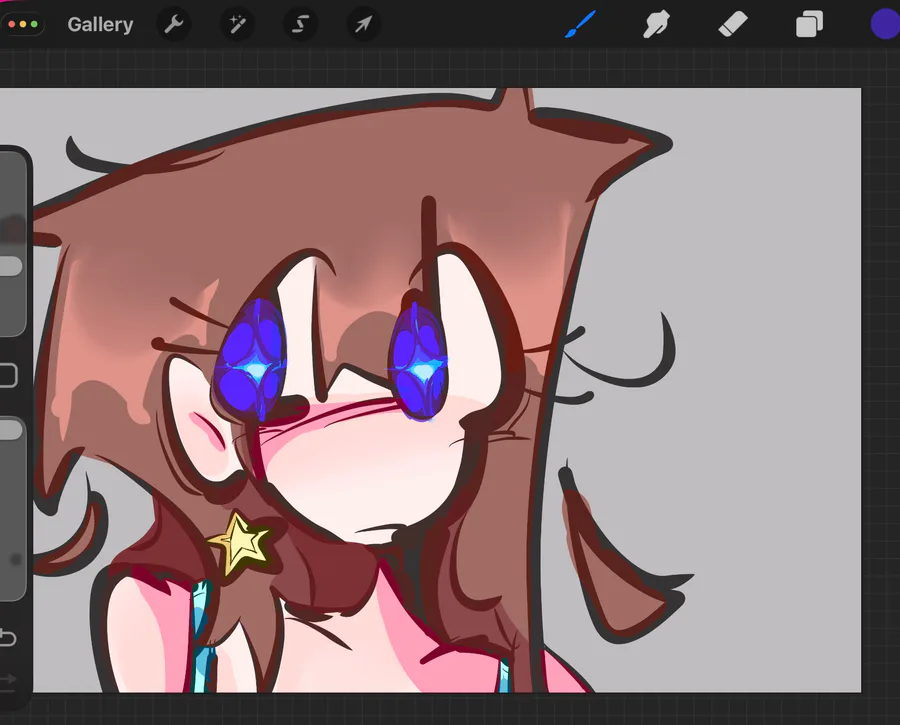Click the brush size slider handle
The width and height of the screenshot is (900, 725).
tap(10, 266)
